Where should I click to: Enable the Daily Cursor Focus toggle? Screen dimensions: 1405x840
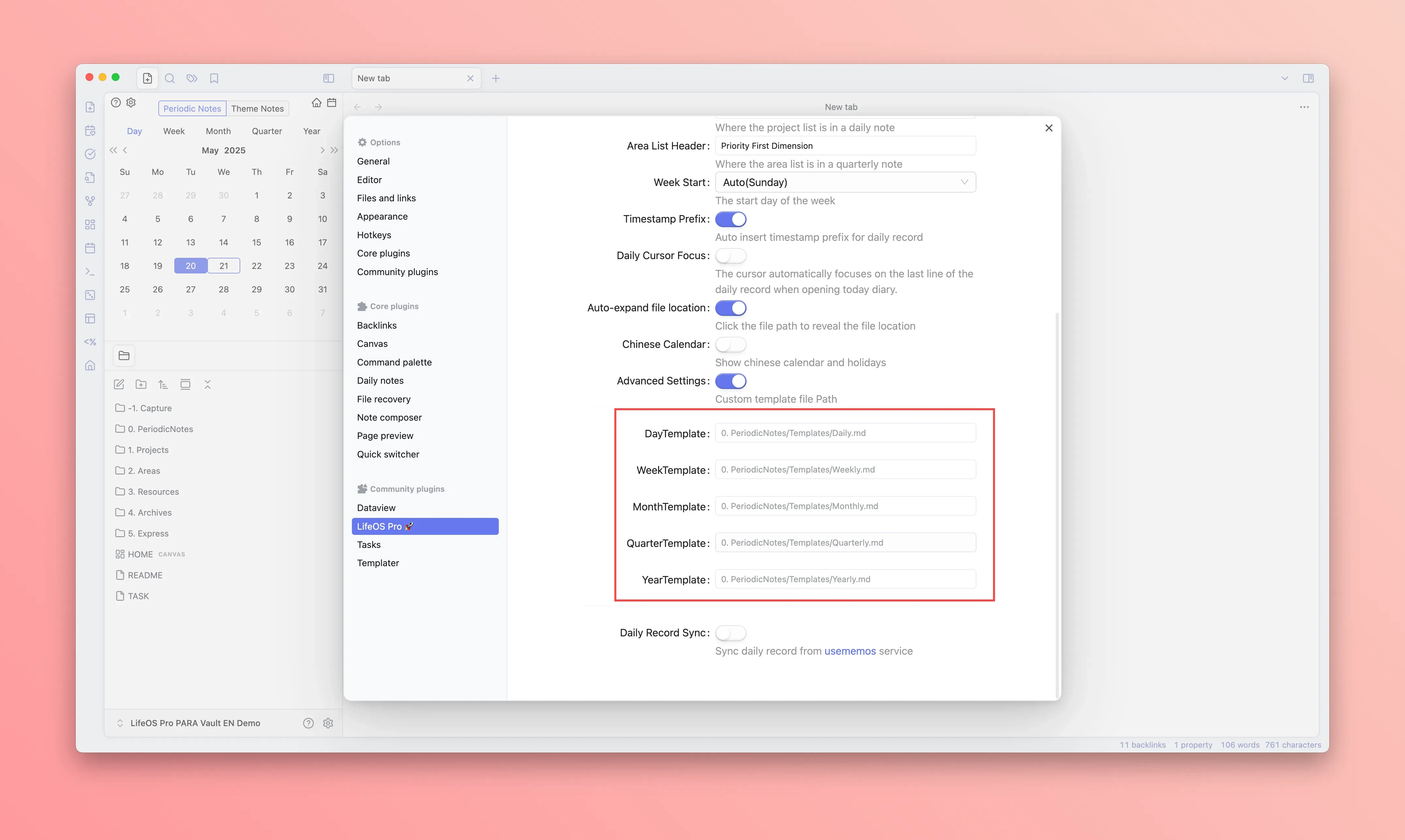click(730, 256)
